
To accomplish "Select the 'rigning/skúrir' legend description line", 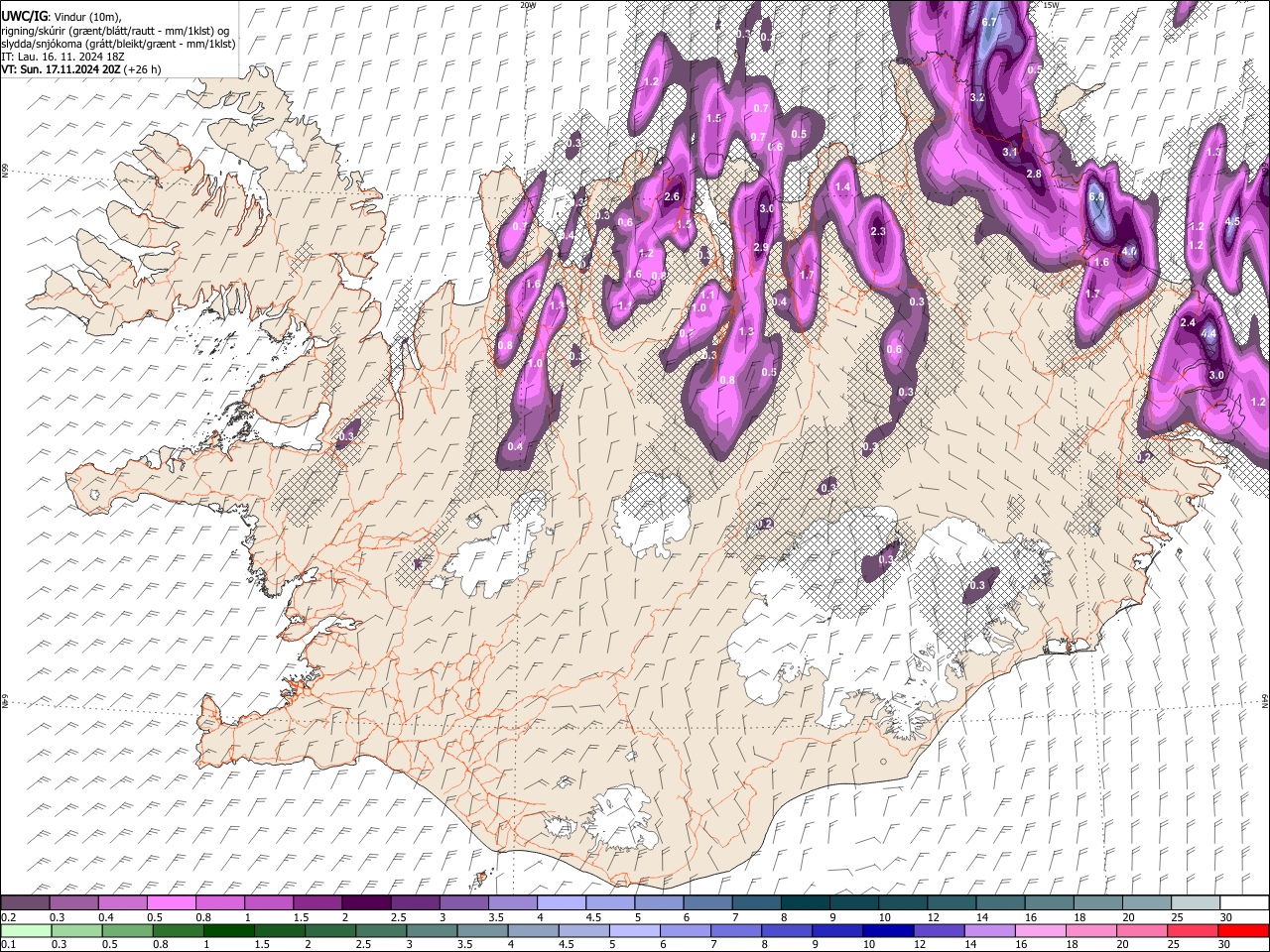I will (x=116, y=31).
